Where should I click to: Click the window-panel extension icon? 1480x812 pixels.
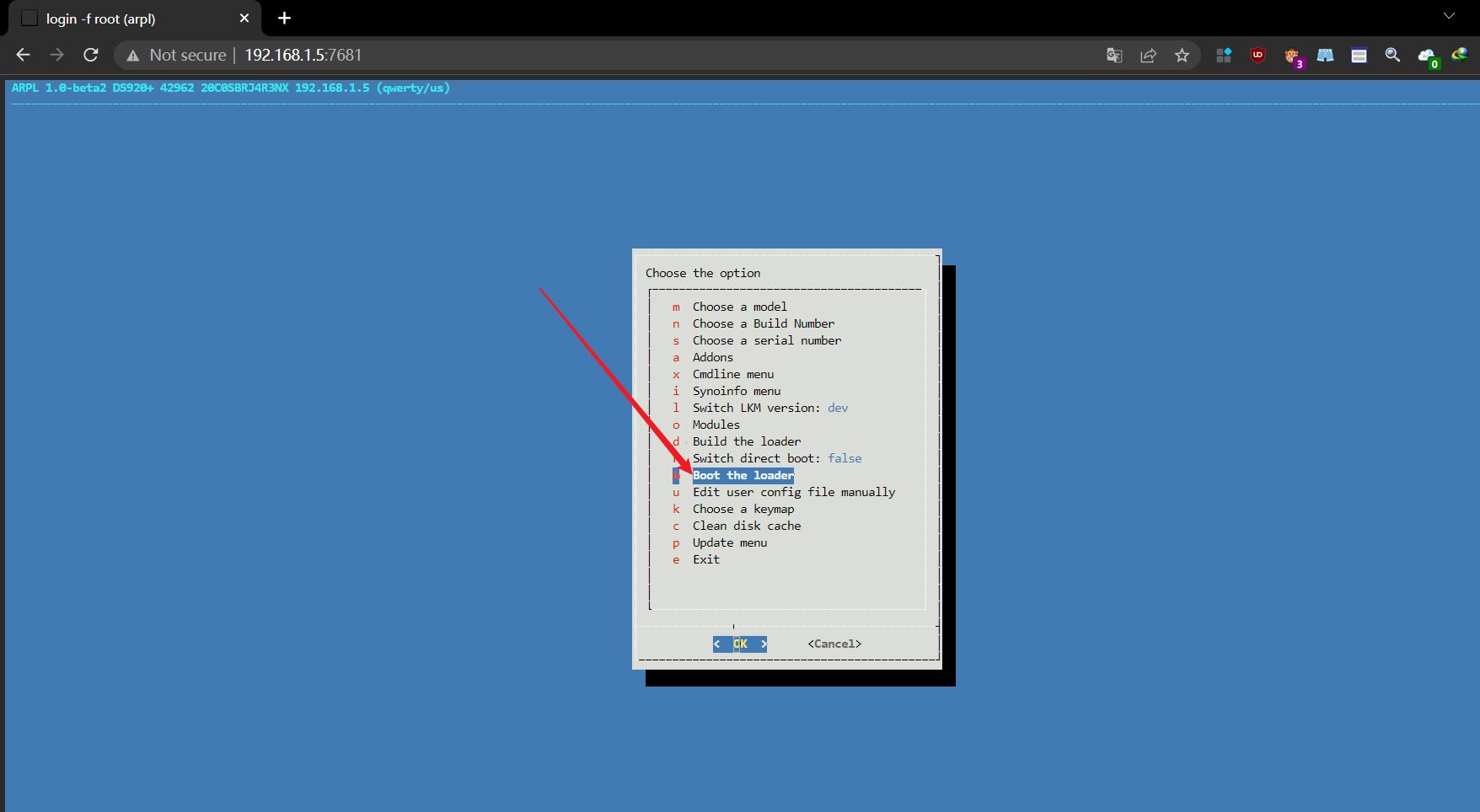coord(1359,56)
